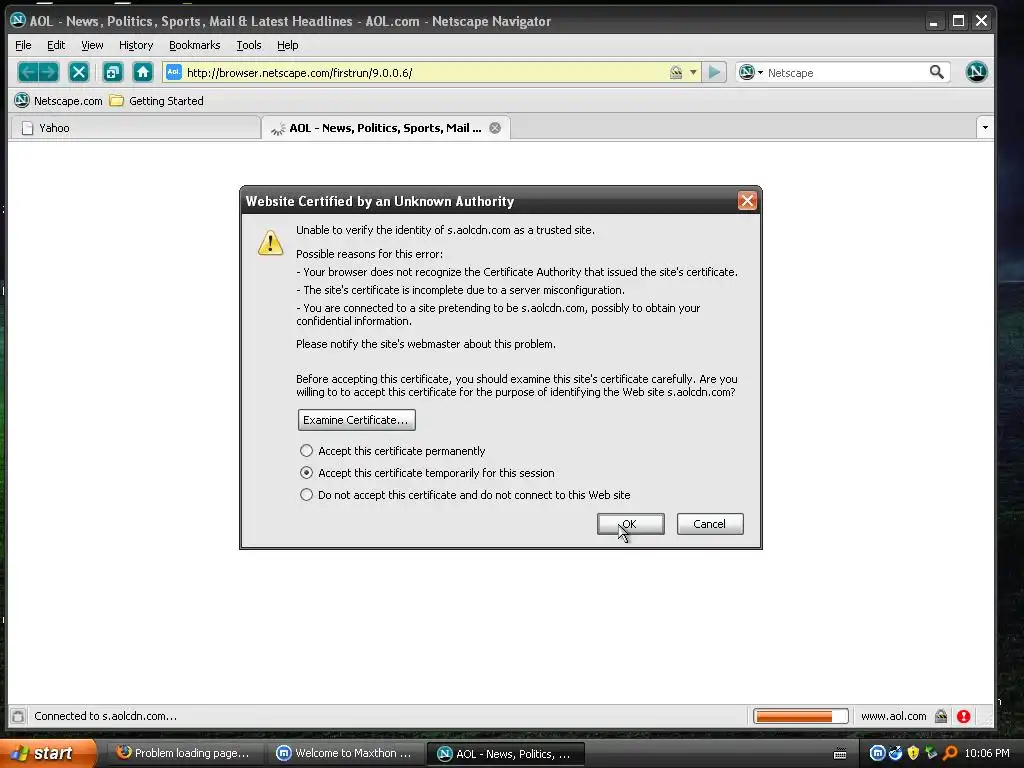The width and height of the screenshot is (1024, 768).
Task: Click the keyboard icon in the taskbar
Action: click(840, 754)
